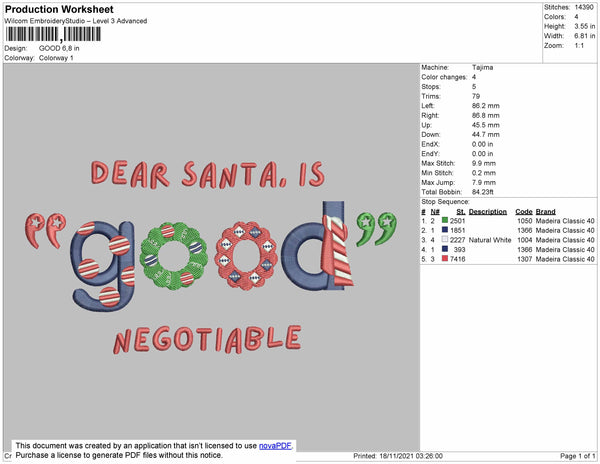The image size is (600, 464).
Task: Click "Madeira Classic 40" in stop row 1
Action: 565,221
